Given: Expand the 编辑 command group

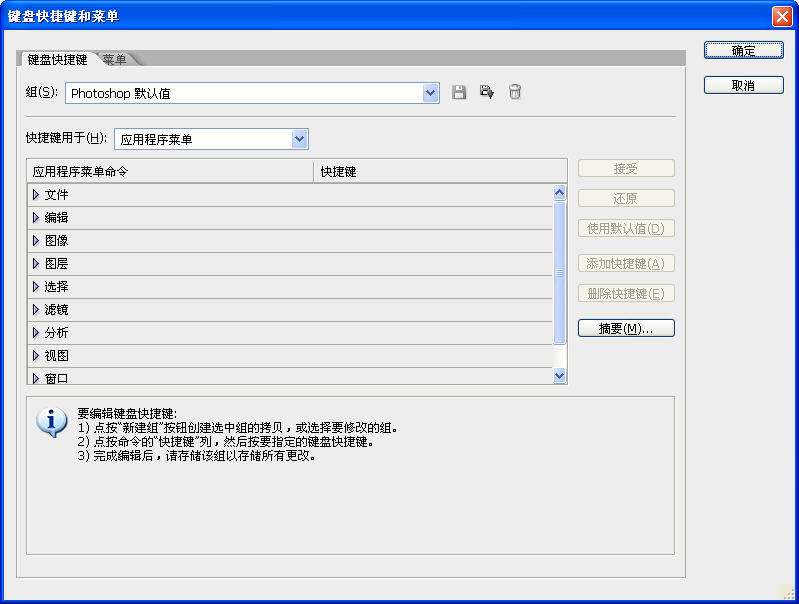Looking at the screenshot, I should click(x=36, y=218).
